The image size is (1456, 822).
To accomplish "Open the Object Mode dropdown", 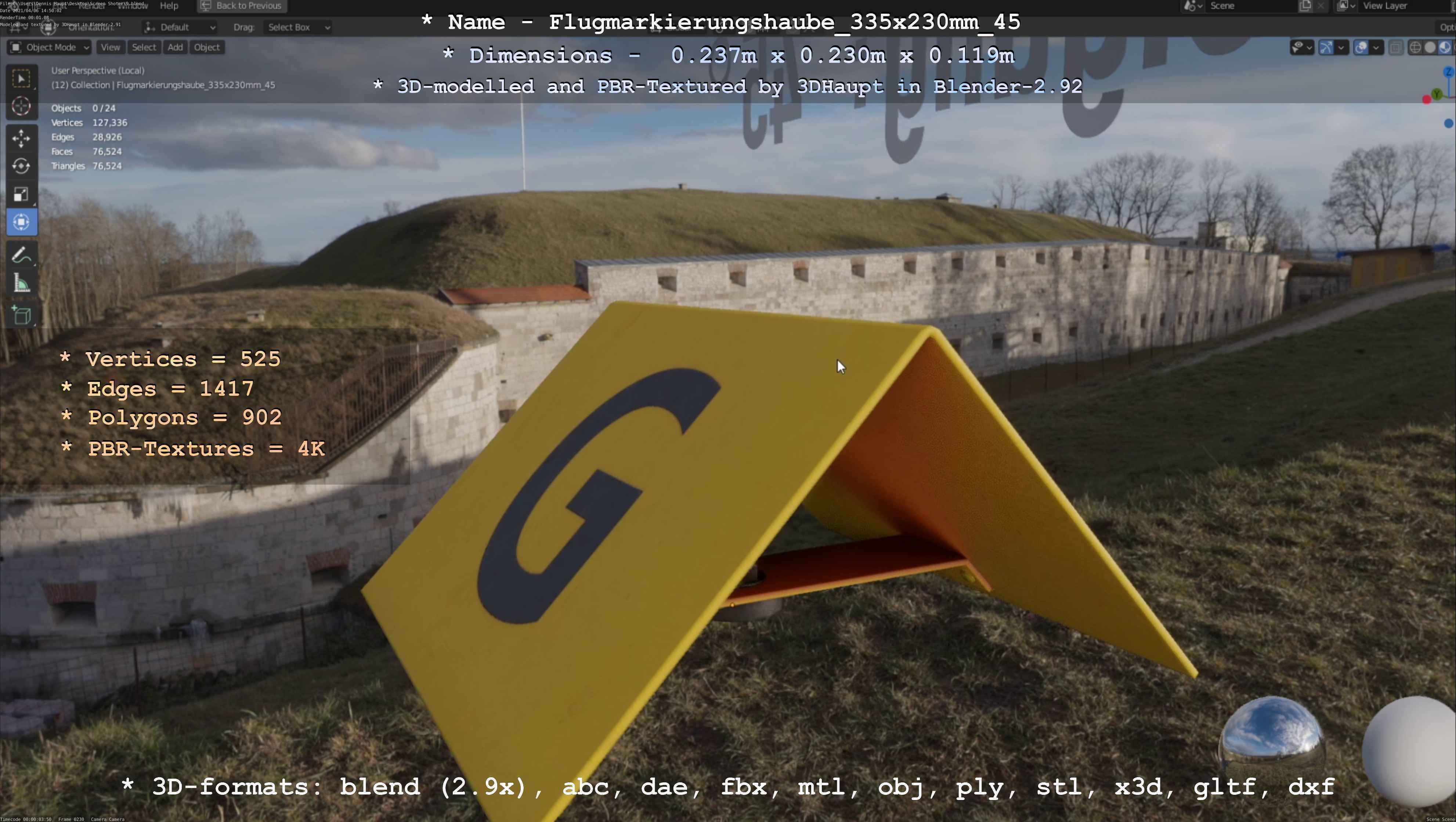I will 49,47.
